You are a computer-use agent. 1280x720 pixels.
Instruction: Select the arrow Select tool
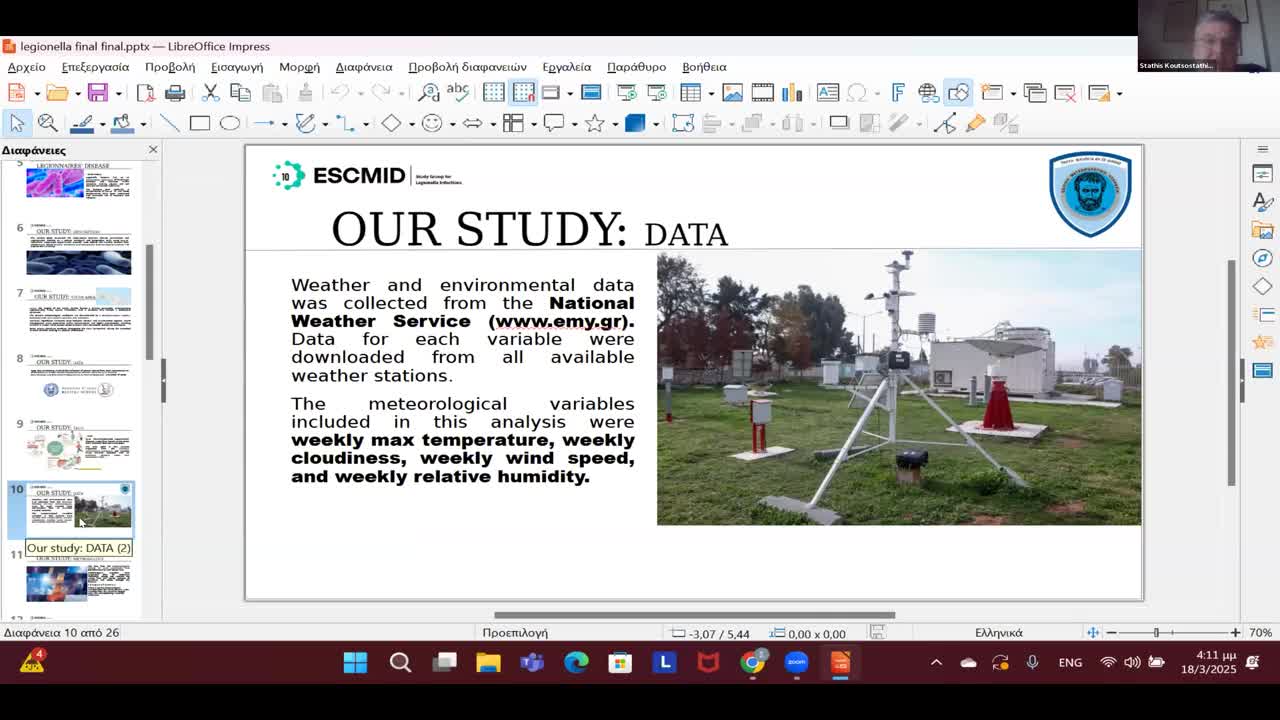click(17, 123)
